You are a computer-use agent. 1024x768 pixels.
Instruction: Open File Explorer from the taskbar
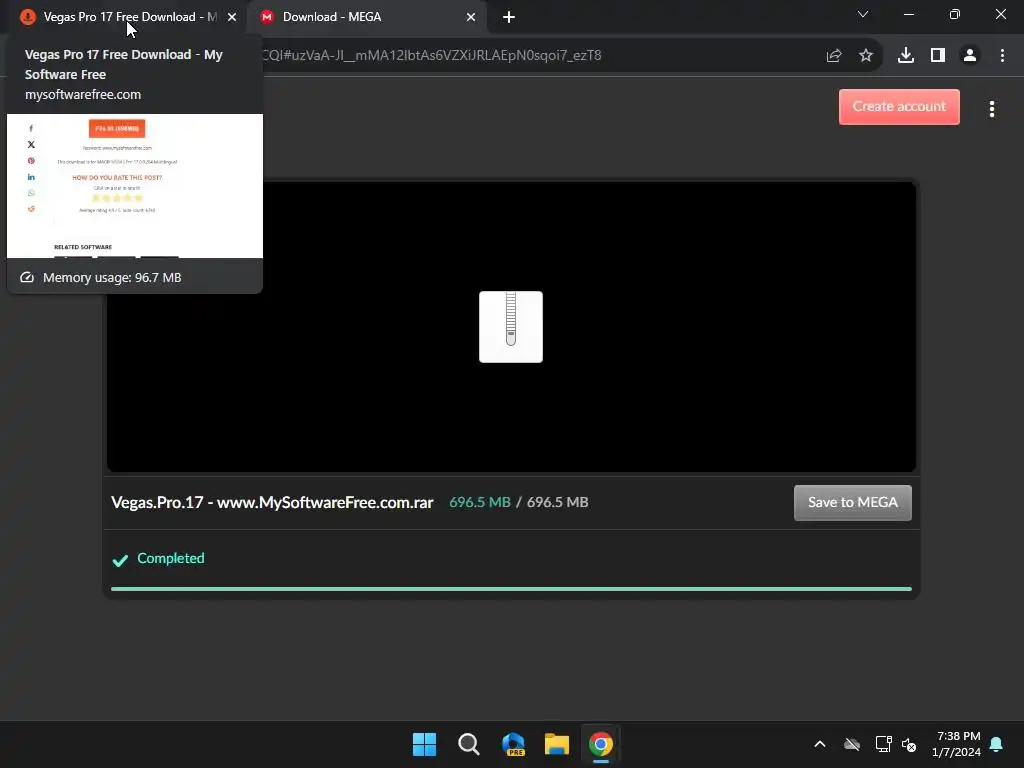tap(557, 744)
